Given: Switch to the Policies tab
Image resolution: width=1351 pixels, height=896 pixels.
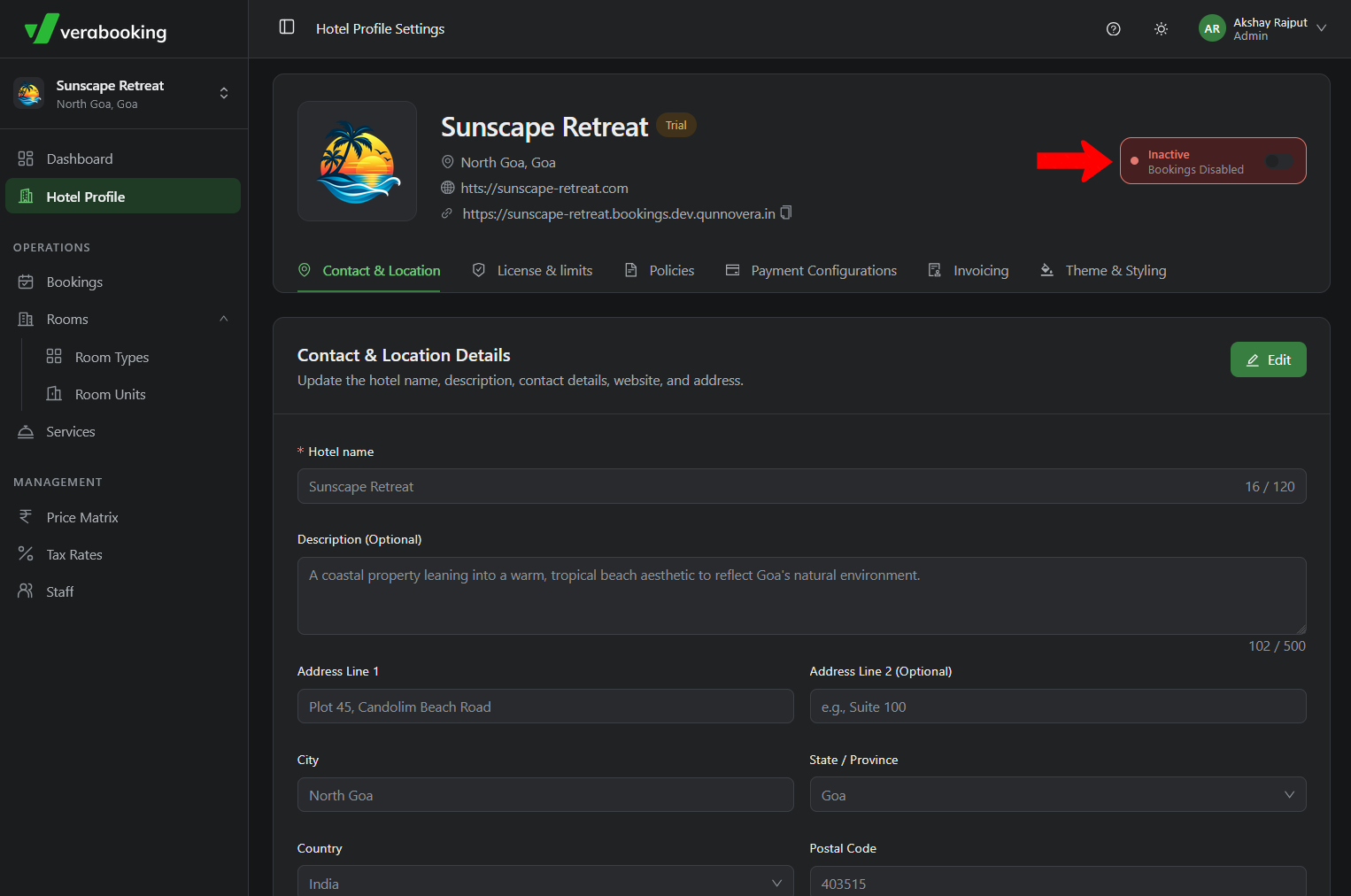Looking at the screenshot, I should (x=660, y=270).
